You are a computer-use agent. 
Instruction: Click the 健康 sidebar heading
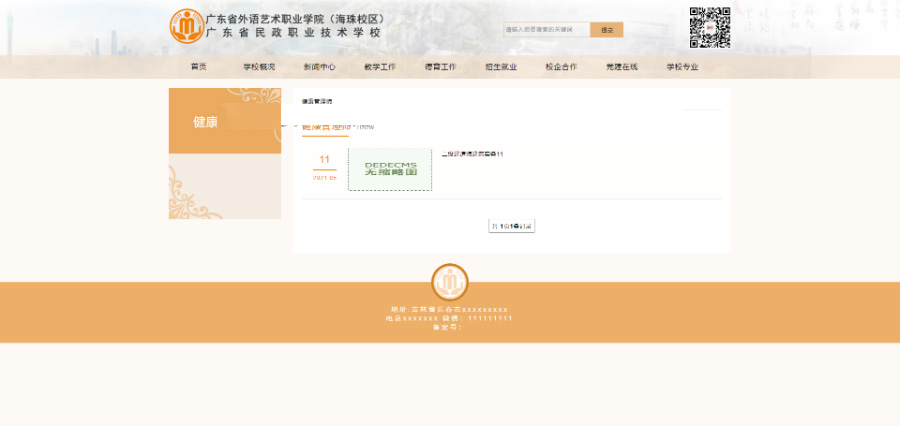(x=205, y=122)
